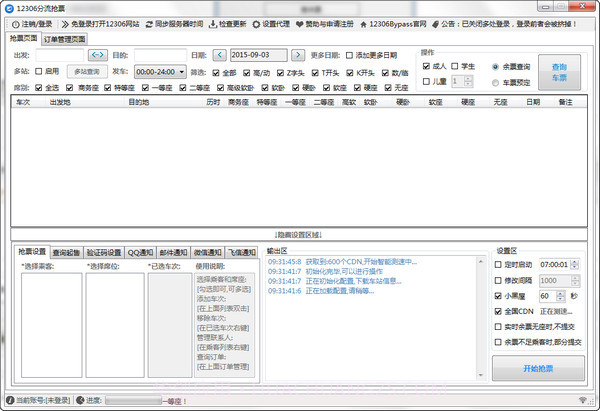Expand the 发车 time range dropdown
This screenshot has height=411, width=600.
pyautogui.click(x=159, y=72)
